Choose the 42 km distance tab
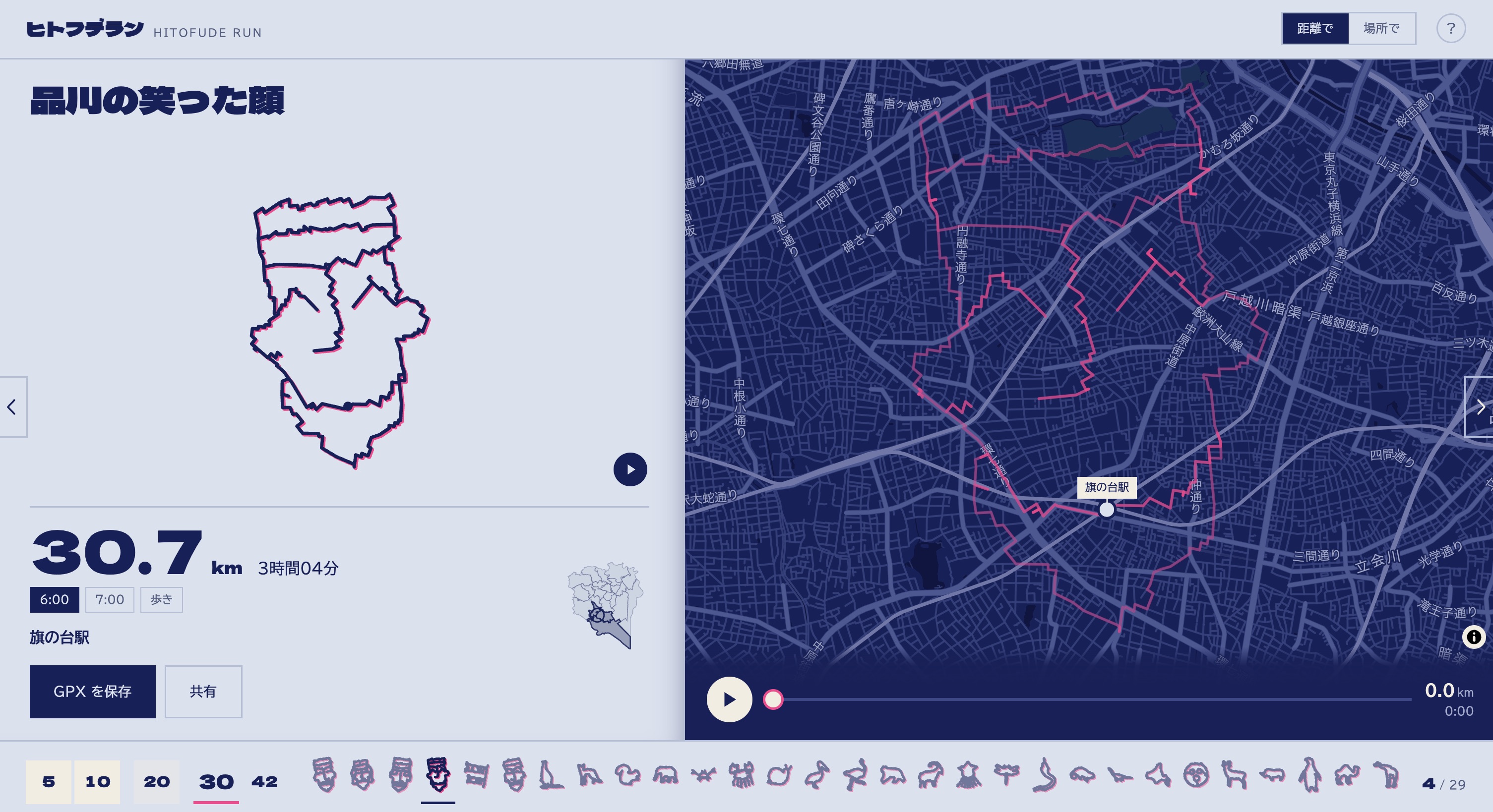1493x812 pixels. pos(264,782)
